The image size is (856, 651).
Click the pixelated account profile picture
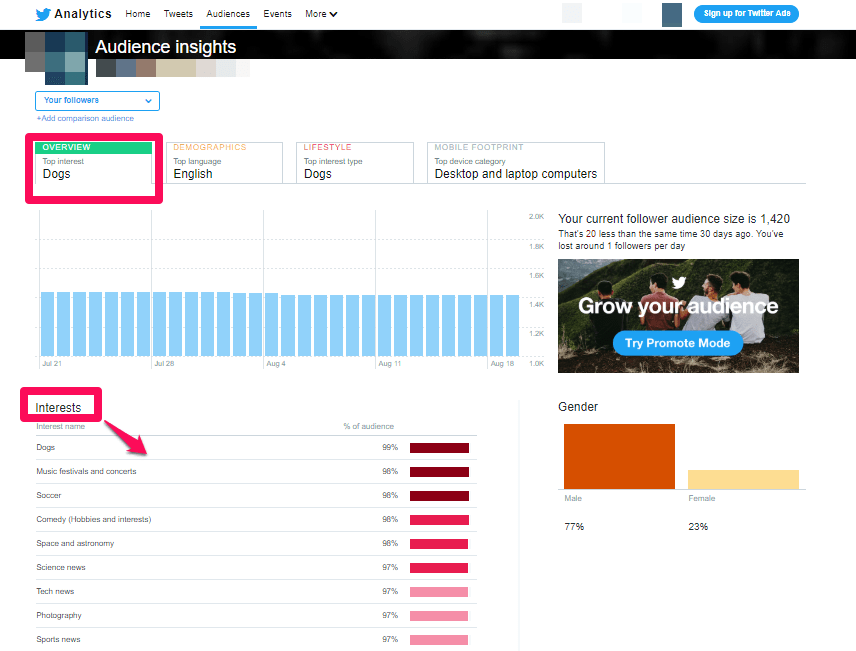pos(56,58)
